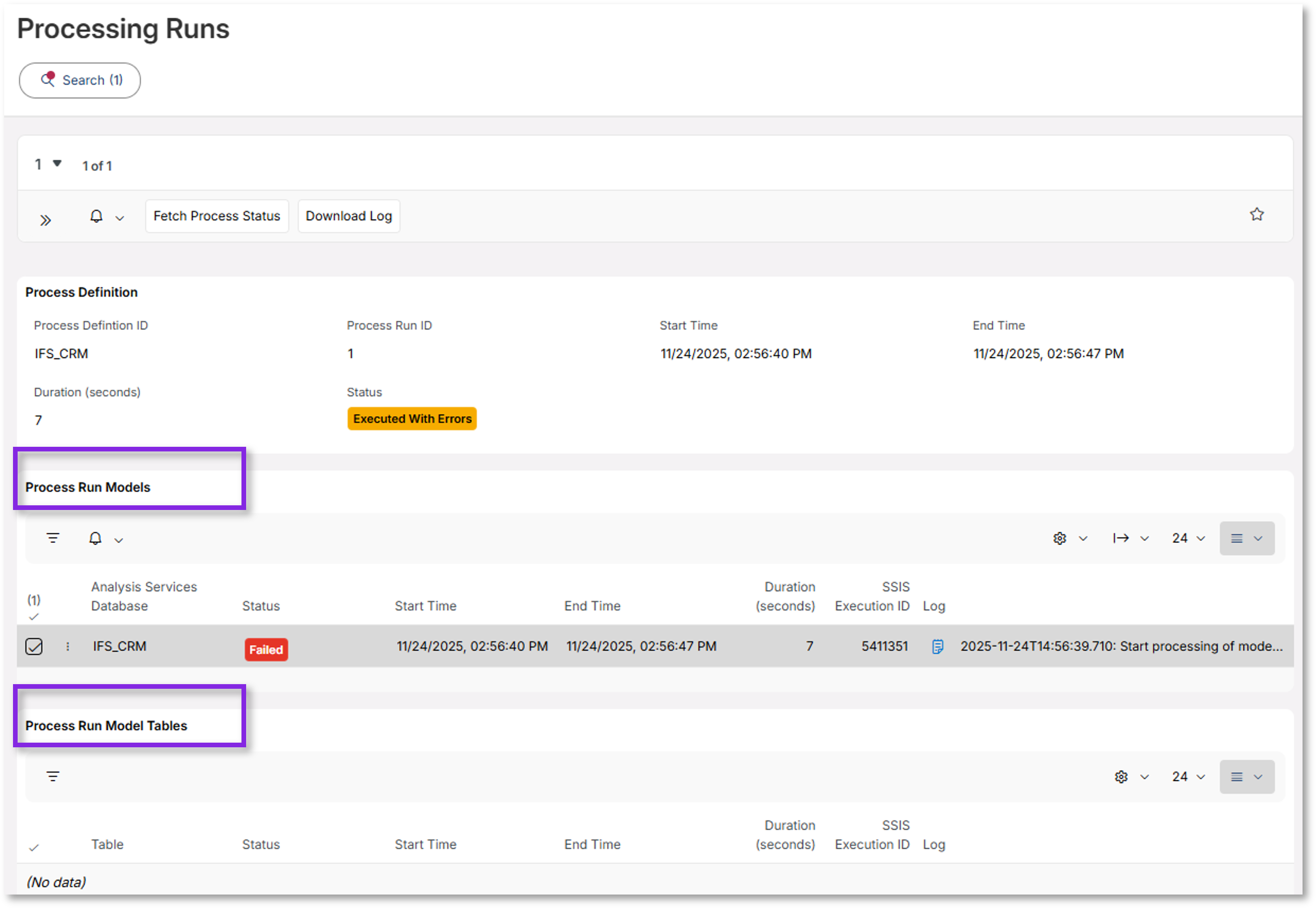Image resolution: width=1316 pixels, height=908 pixels.
Task: Expand chevron beside Process Run Models bell
Action: pos(118,541)
